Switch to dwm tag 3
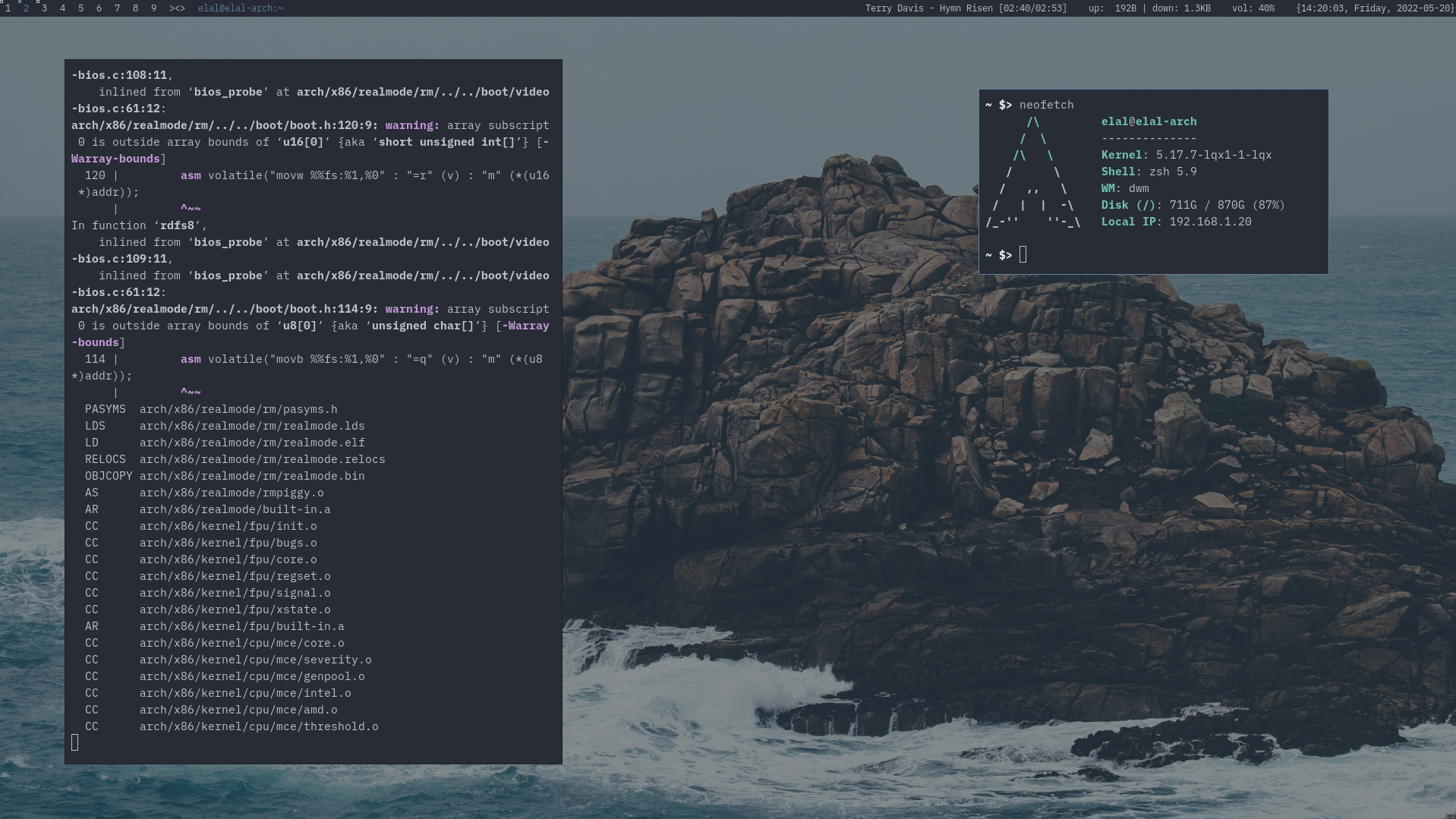Screen dimensions: 1456x819 tap(44, 8)
